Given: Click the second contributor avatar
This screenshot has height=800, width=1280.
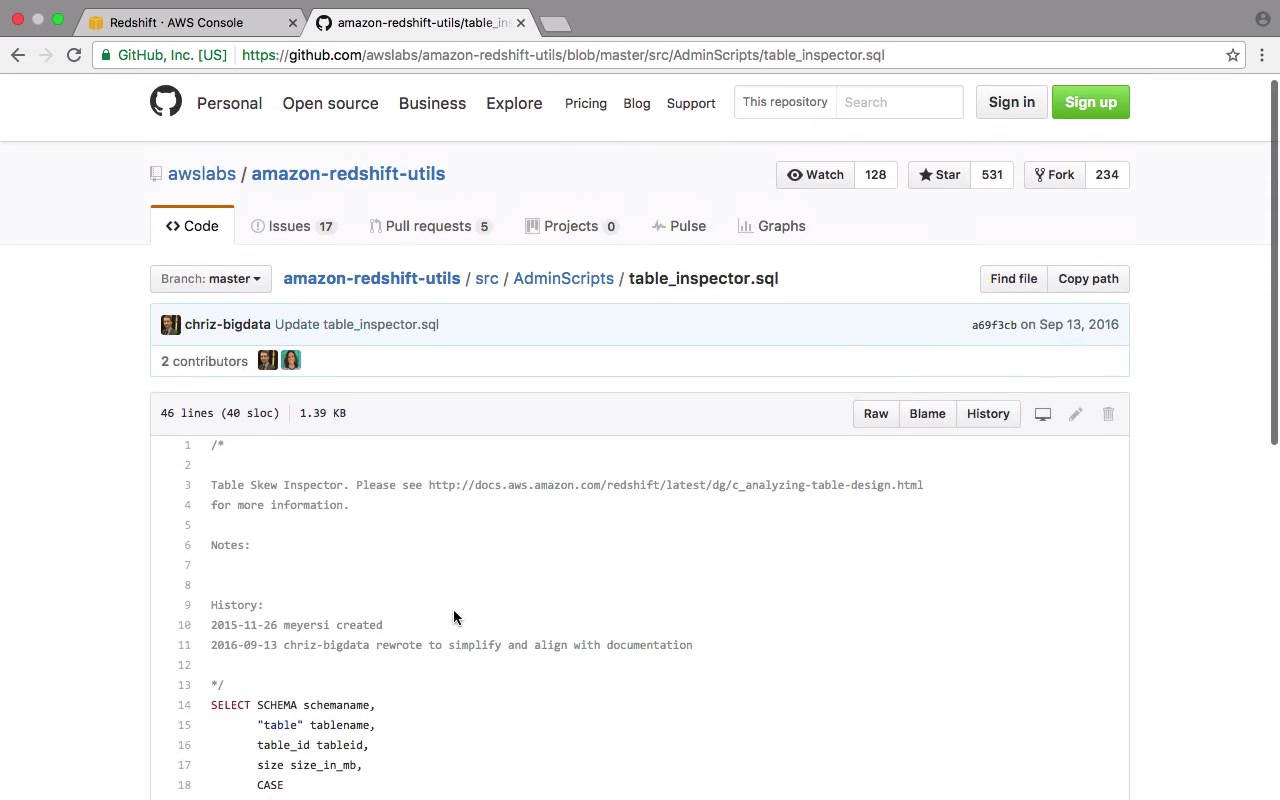Looking at the screenshot, I should point(291,360).
